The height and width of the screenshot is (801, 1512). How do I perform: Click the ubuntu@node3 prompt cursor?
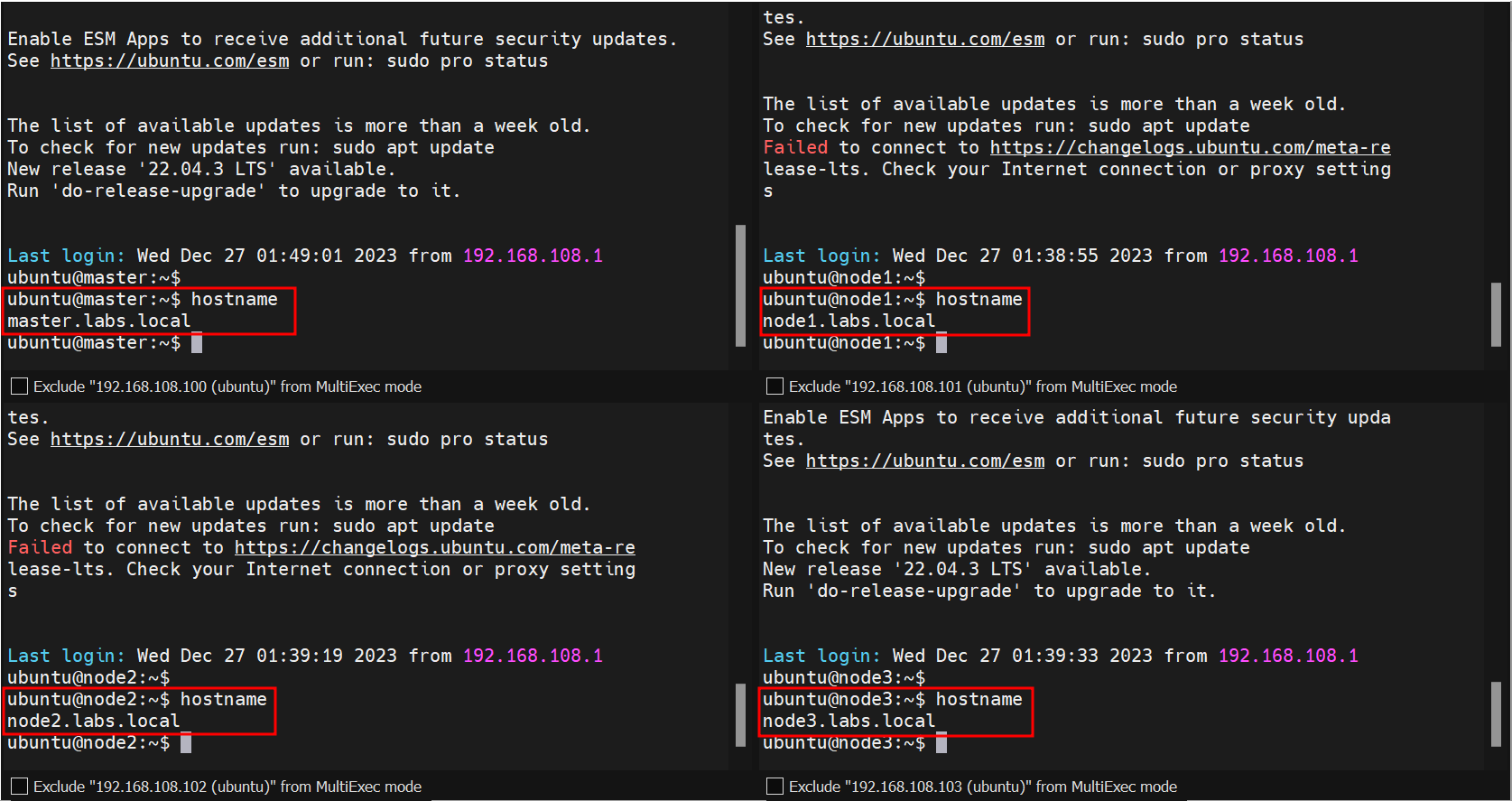point(942,743)
